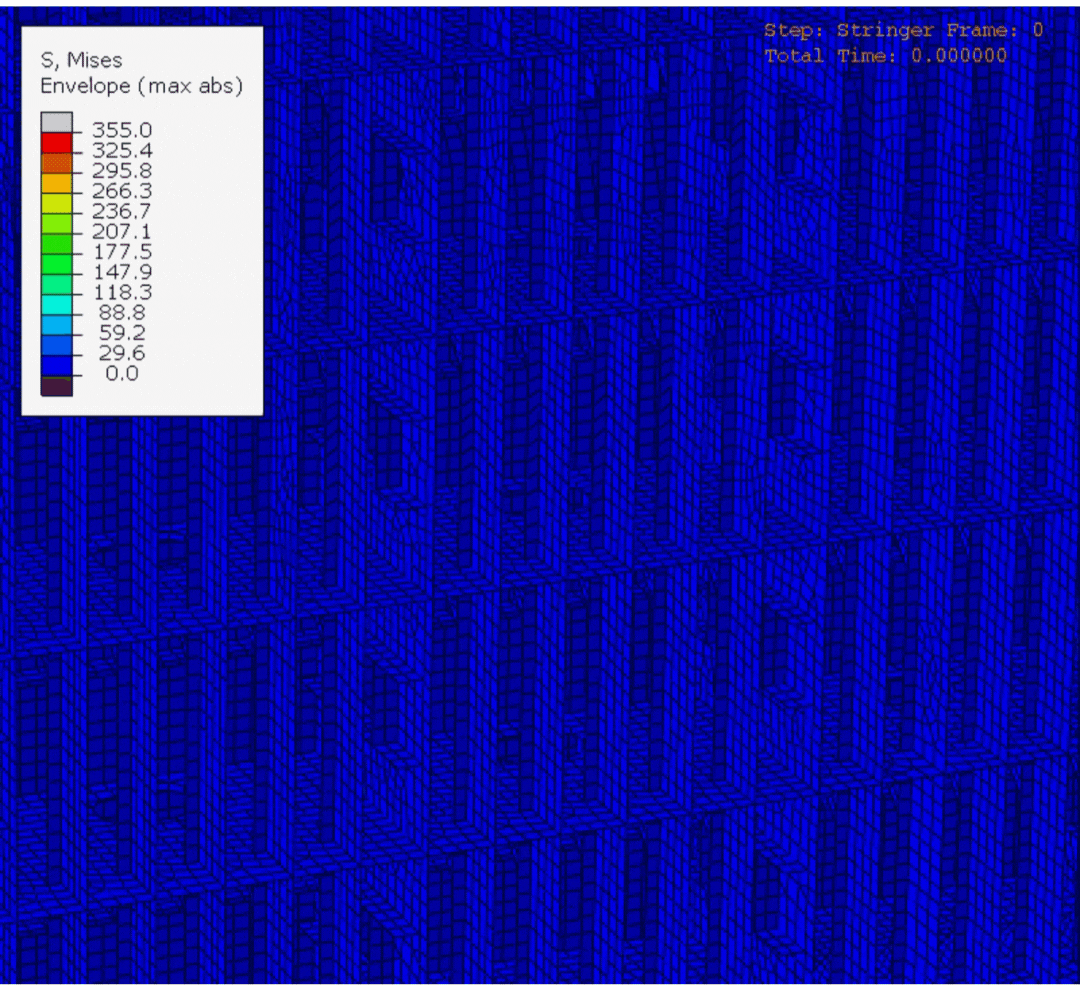This screenshot has height=990, width=1080.
Task: Select the light blue band above 59.2
Action: pyautogui.click(x=56, y=324)
